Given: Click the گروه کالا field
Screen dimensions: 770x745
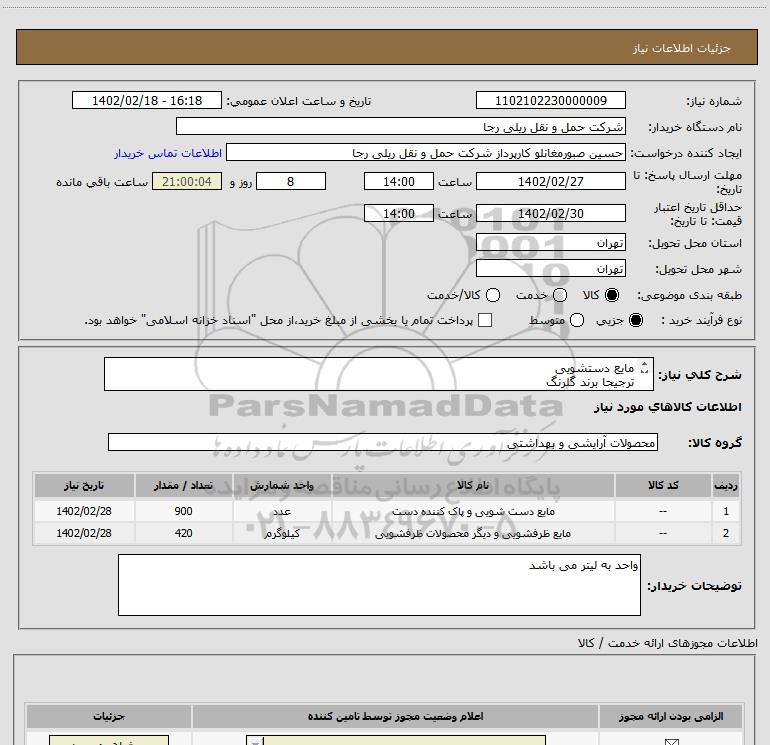Looking at the screenshot, I should (383, 442).
